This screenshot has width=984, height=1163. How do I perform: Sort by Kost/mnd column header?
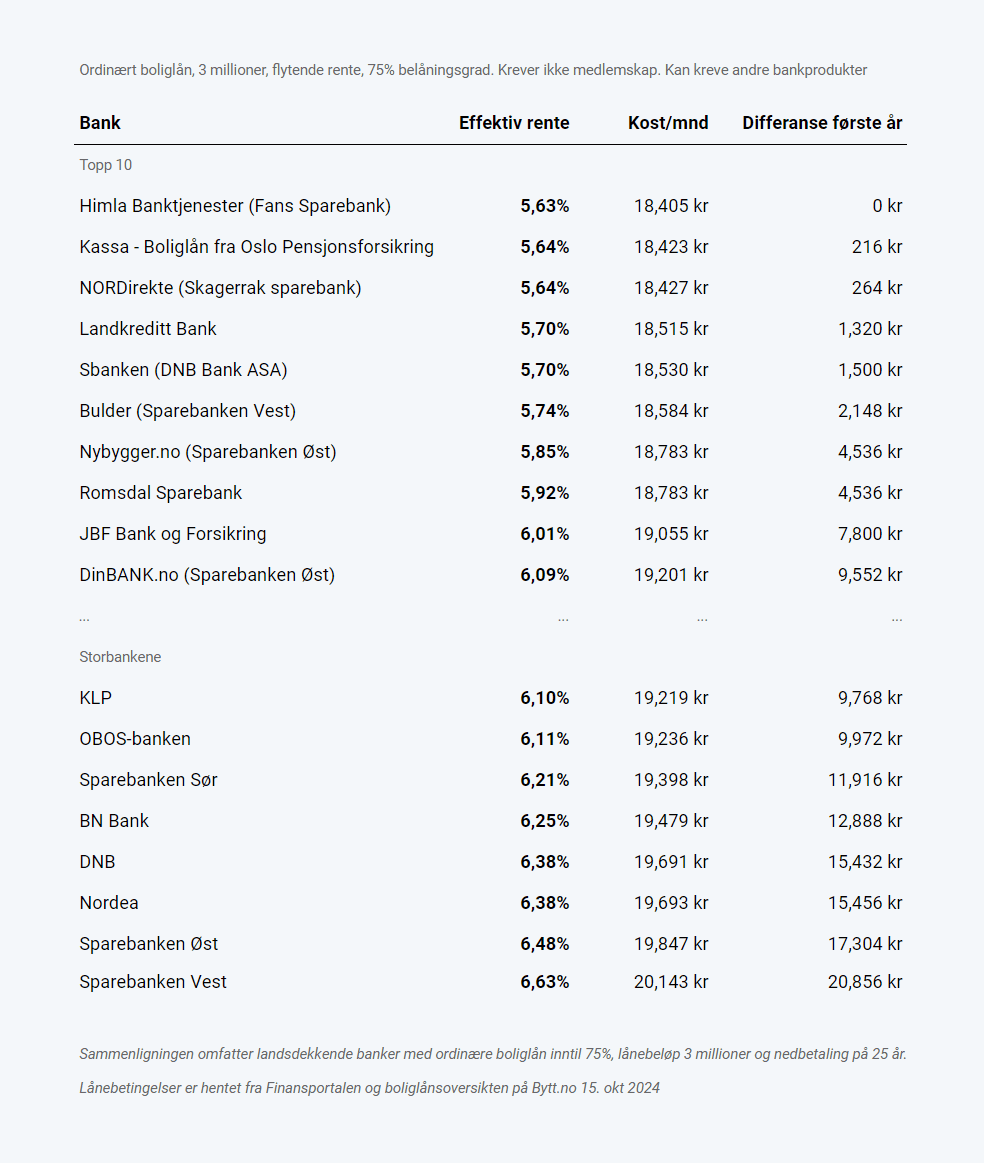(x=668, y=123)
